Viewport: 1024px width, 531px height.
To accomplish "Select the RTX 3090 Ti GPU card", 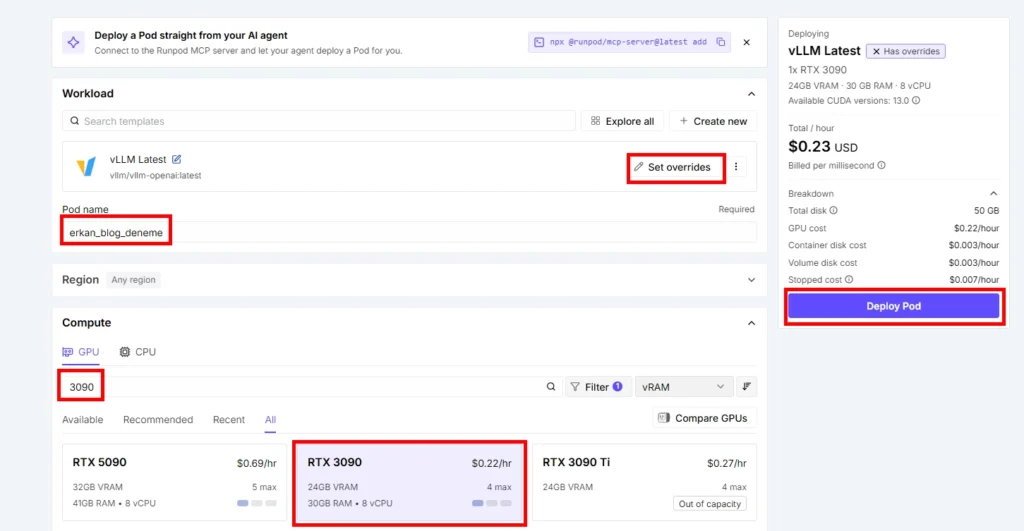I will (x=645, y=482).
